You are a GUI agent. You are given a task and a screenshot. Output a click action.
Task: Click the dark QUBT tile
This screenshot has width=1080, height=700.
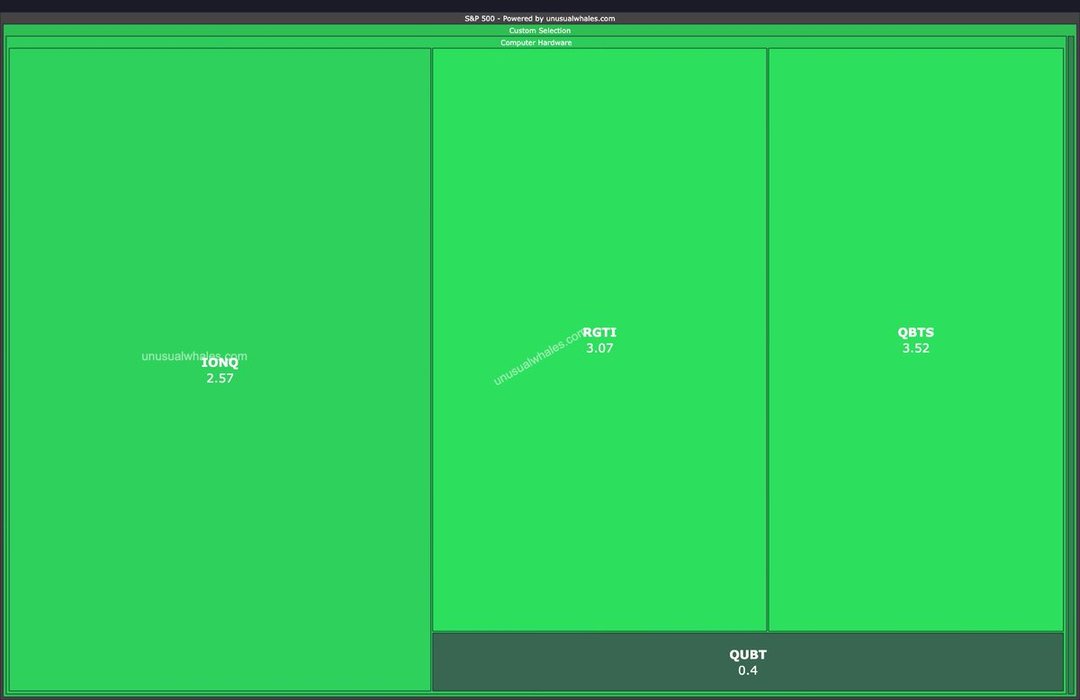[x=747, y=661]
